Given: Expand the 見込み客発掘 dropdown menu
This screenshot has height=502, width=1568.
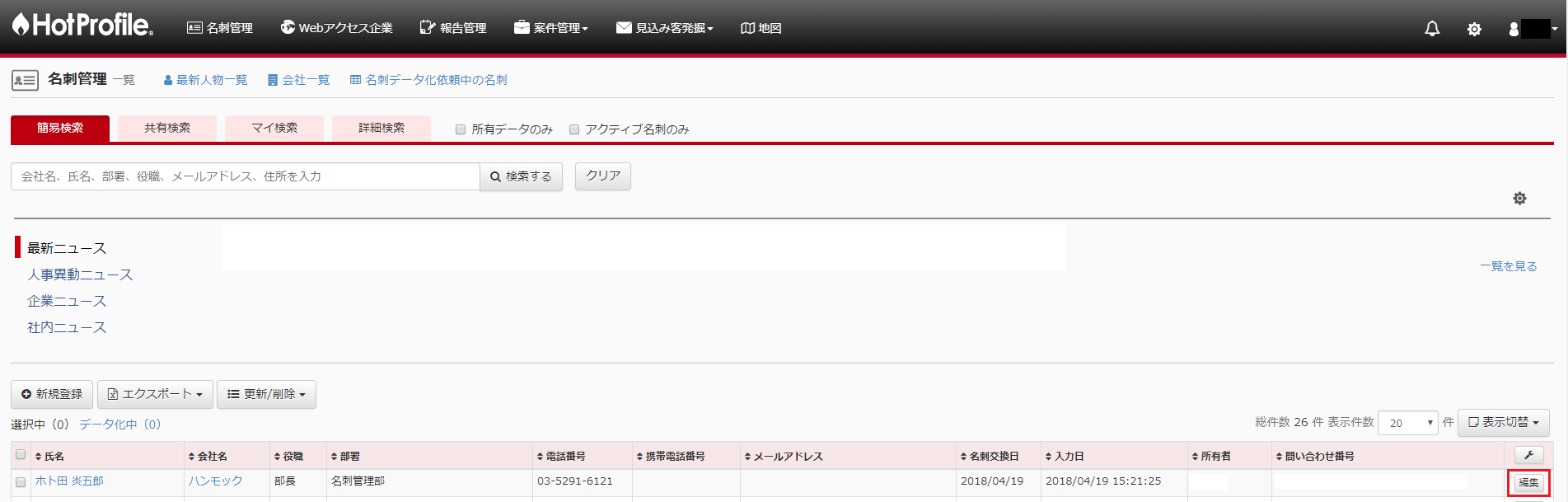Looking at the screenshot, I should (x=665, y=28).
